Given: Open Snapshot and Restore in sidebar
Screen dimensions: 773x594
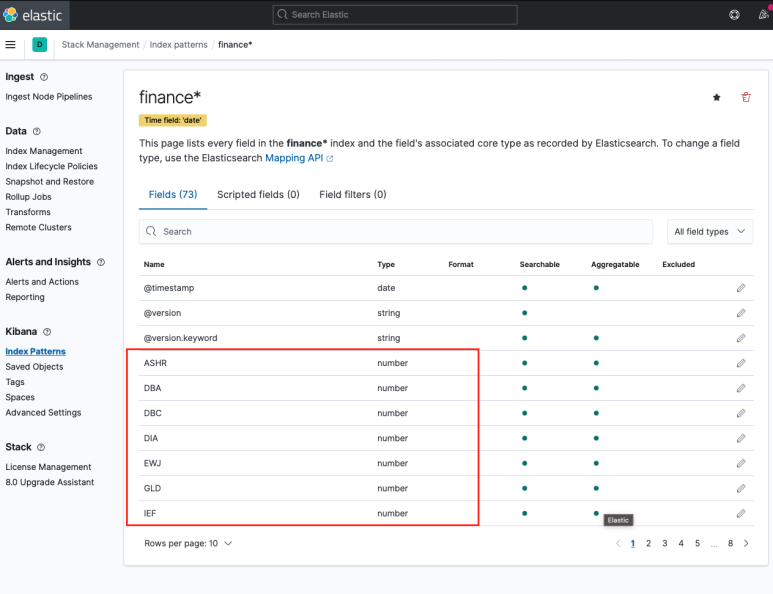Looking at the screenshot, I should pos(50,181).
